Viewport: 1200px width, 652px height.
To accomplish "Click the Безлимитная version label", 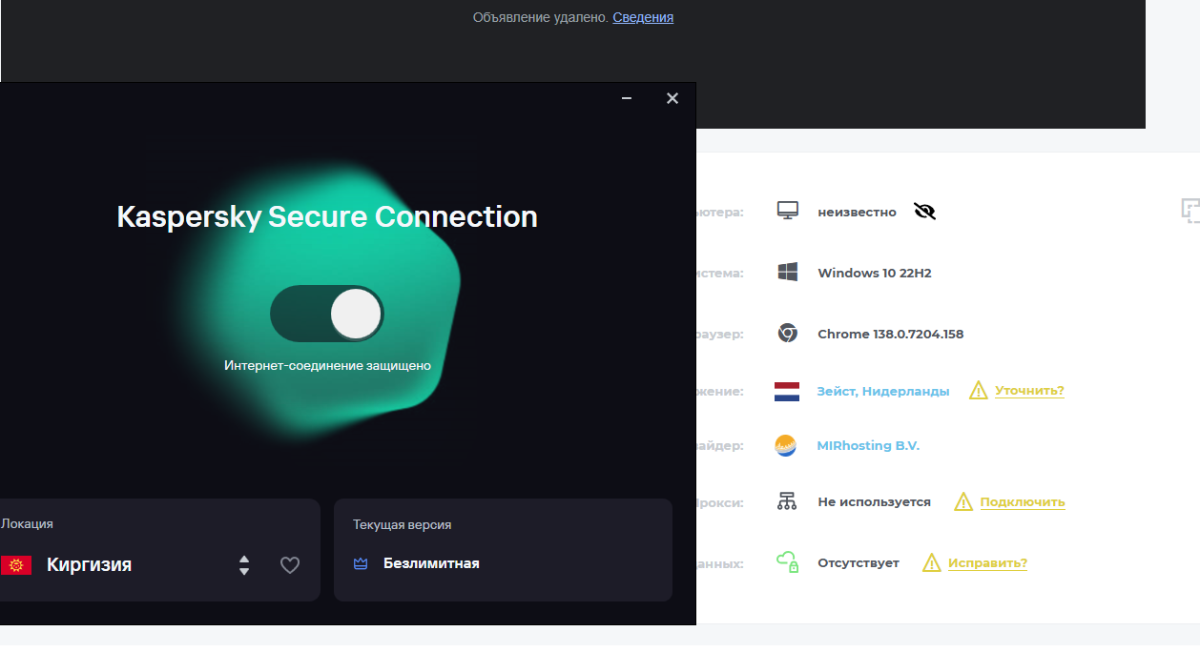I will point(431,564).
